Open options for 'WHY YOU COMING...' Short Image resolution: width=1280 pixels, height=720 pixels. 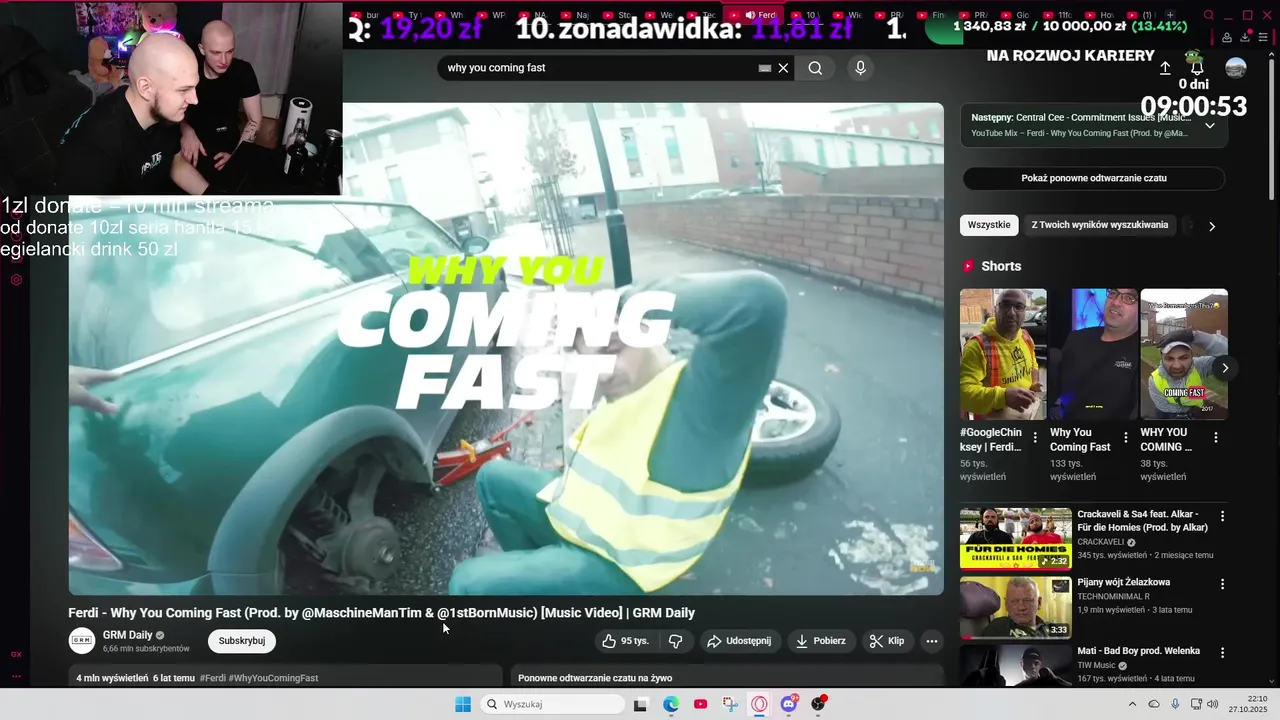(x=1216, y=438)
